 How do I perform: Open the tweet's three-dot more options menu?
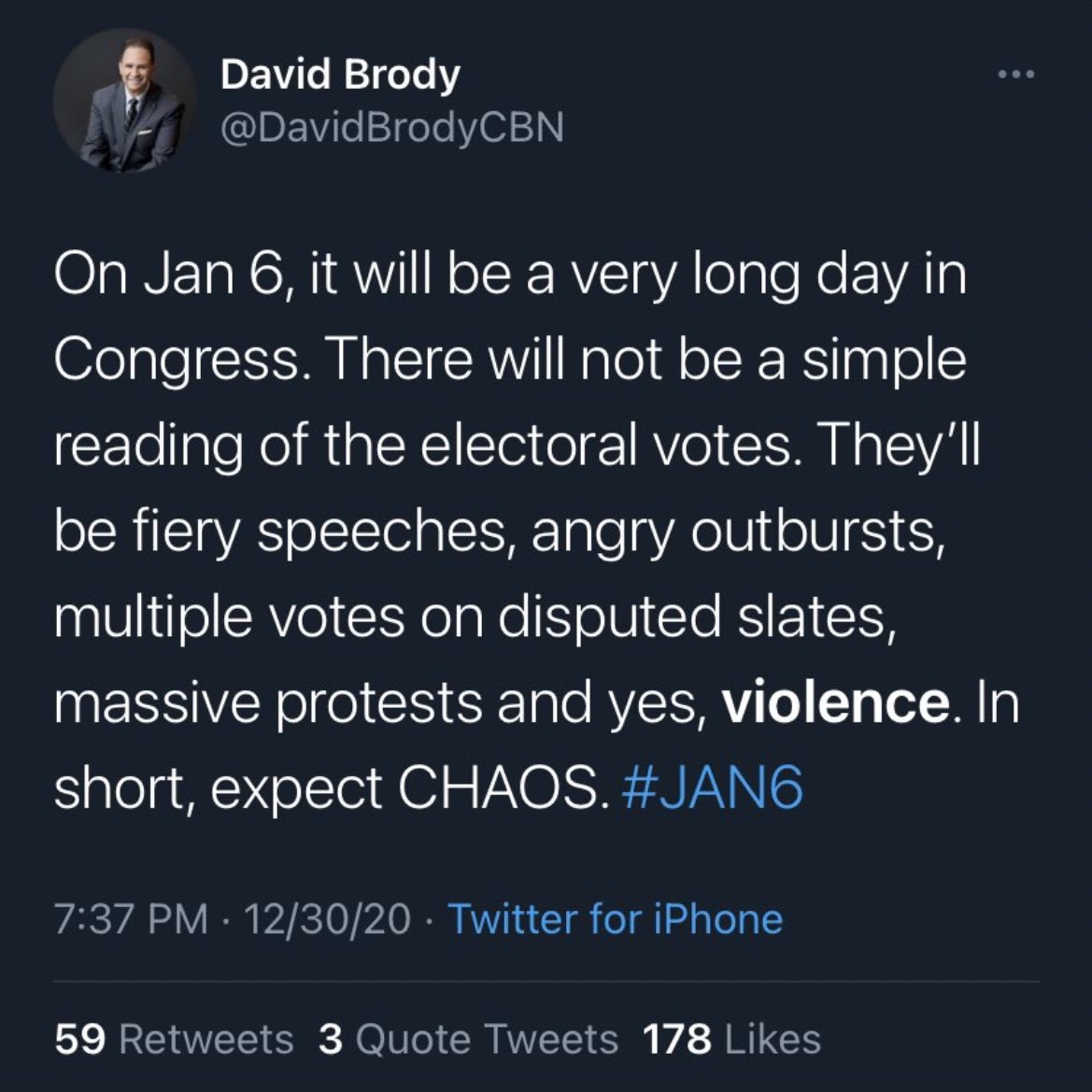coord(1016,75)
